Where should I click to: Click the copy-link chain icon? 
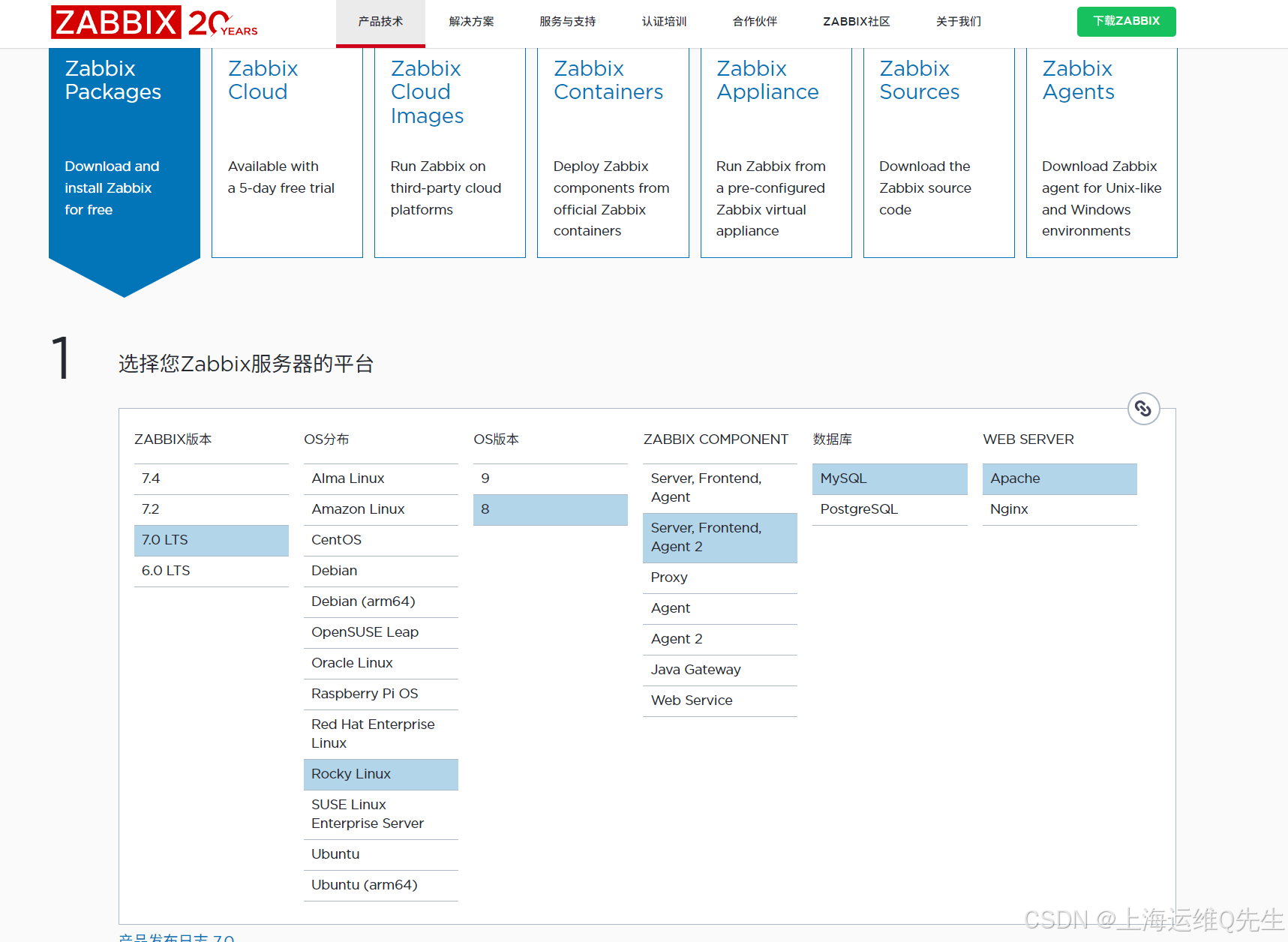[1143, 409]
